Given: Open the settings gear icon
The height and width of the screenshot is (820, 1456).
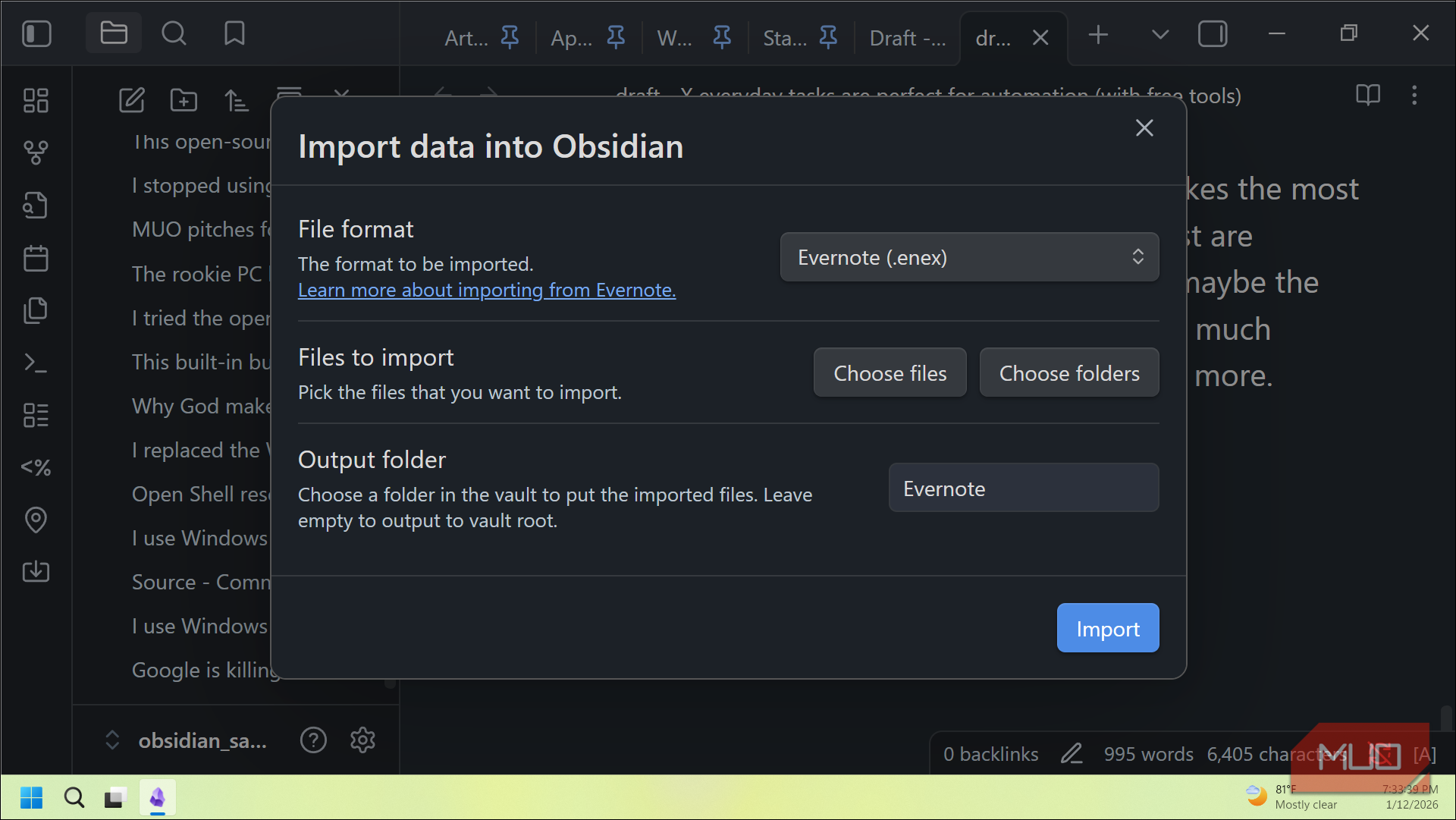Looking at the screenshot, I should point(362,740).
